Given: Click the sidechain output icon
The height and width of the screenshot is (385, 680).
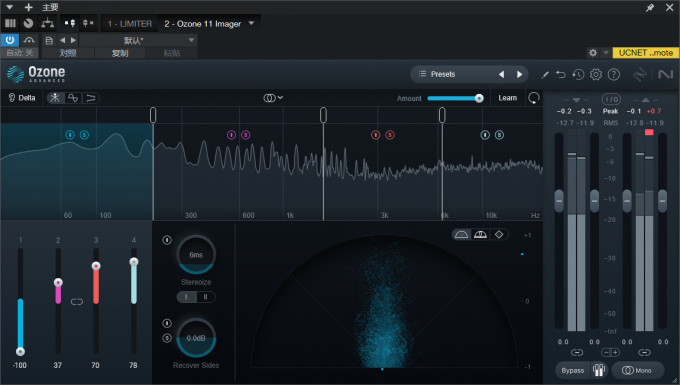Looking at the screenshot, I should point(88,23).
